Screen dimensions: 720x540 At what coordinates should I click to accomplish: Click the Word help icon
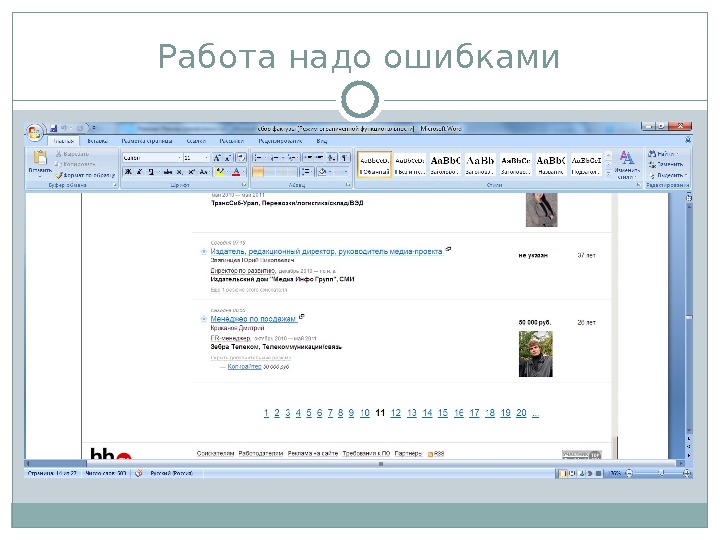(x=687, y=140)
